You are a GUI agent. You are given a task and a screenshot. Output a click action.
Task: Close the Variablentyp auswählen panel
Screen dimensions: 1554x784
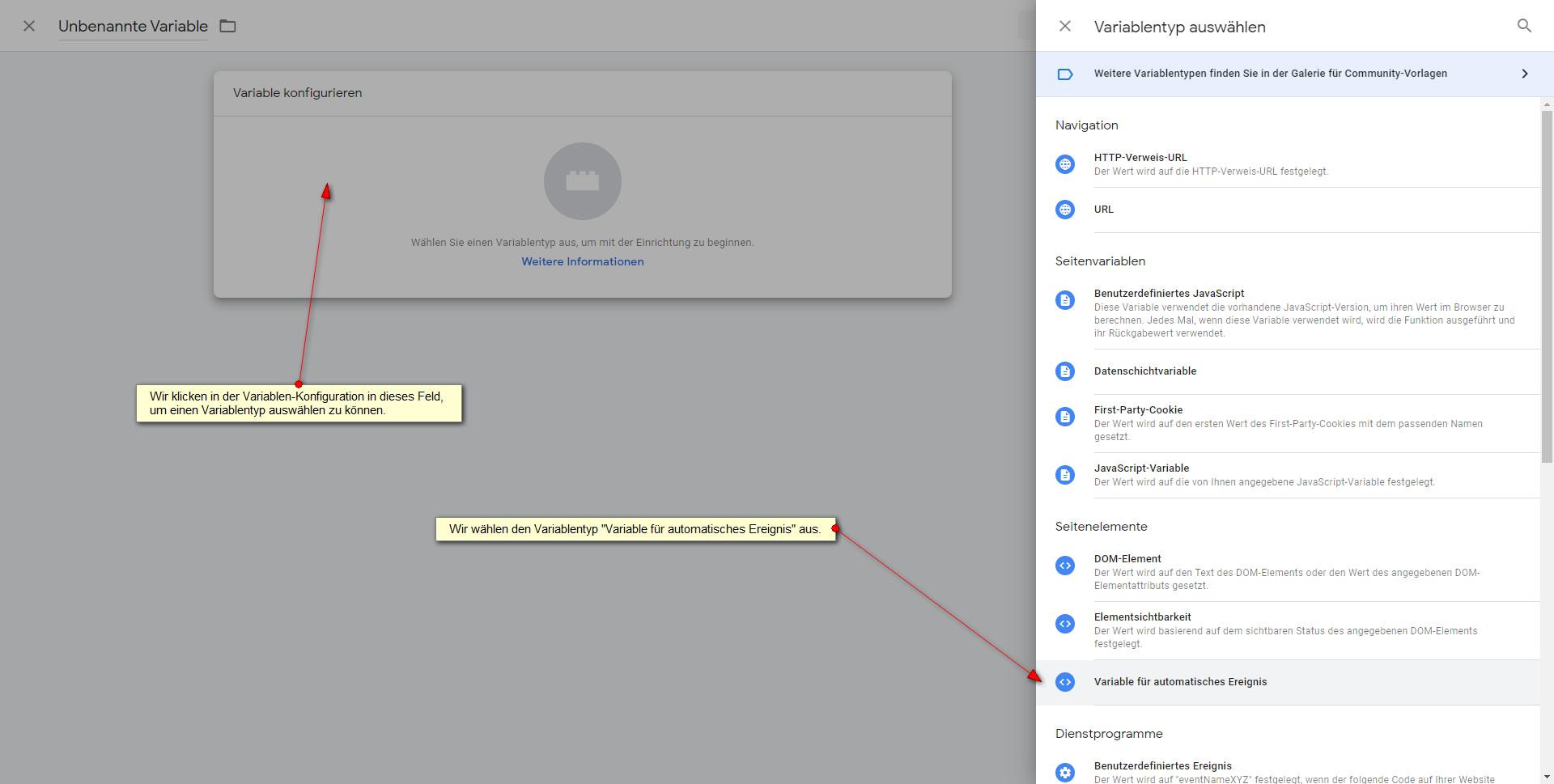(x=1065, y=26)
